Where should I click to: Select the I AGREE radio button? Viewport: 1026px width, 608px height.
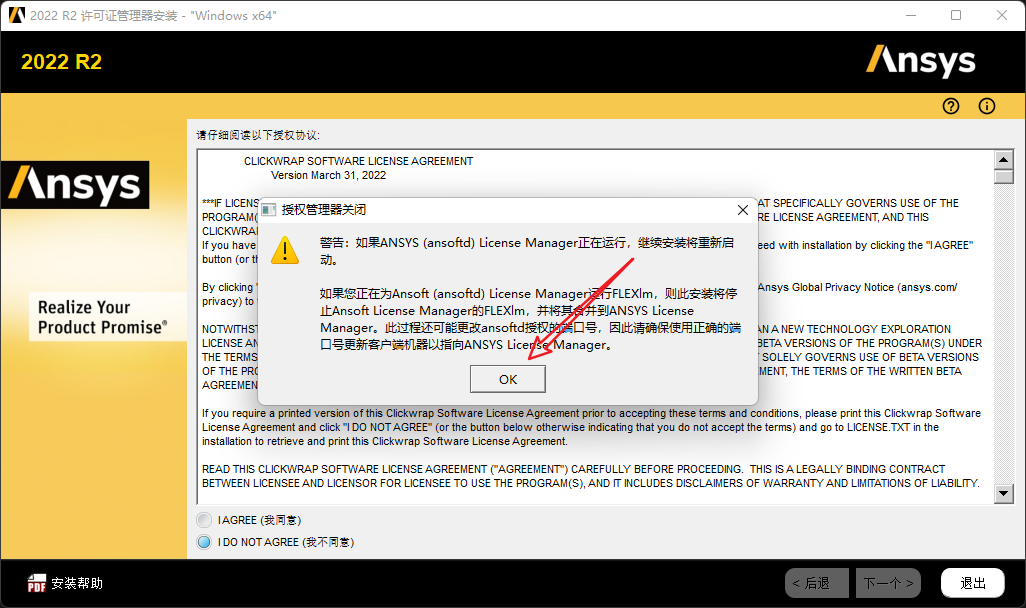[x=204, y=520]
